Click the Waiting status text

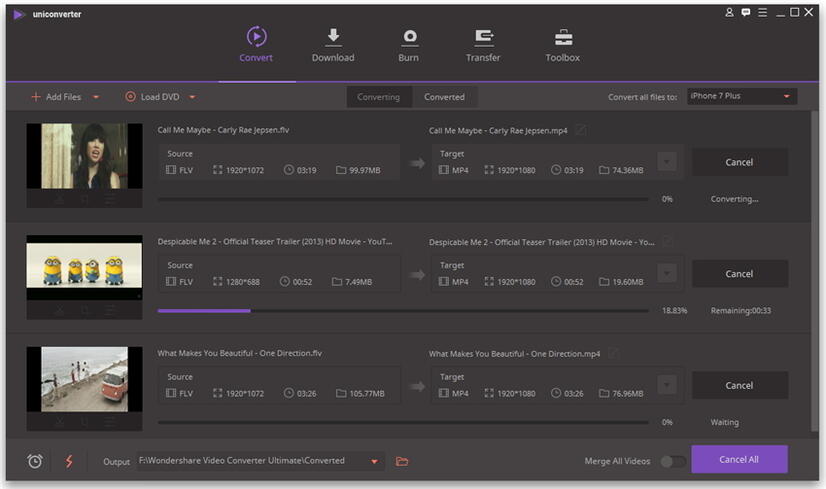725,423
